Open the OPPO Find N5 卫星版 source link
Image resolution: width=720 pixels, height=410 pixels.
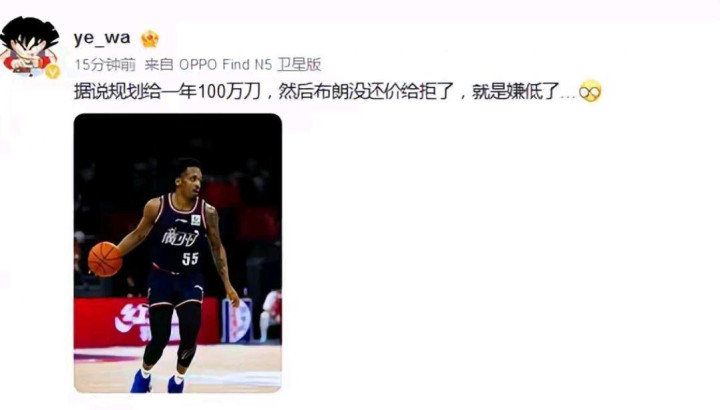[250, 65]
